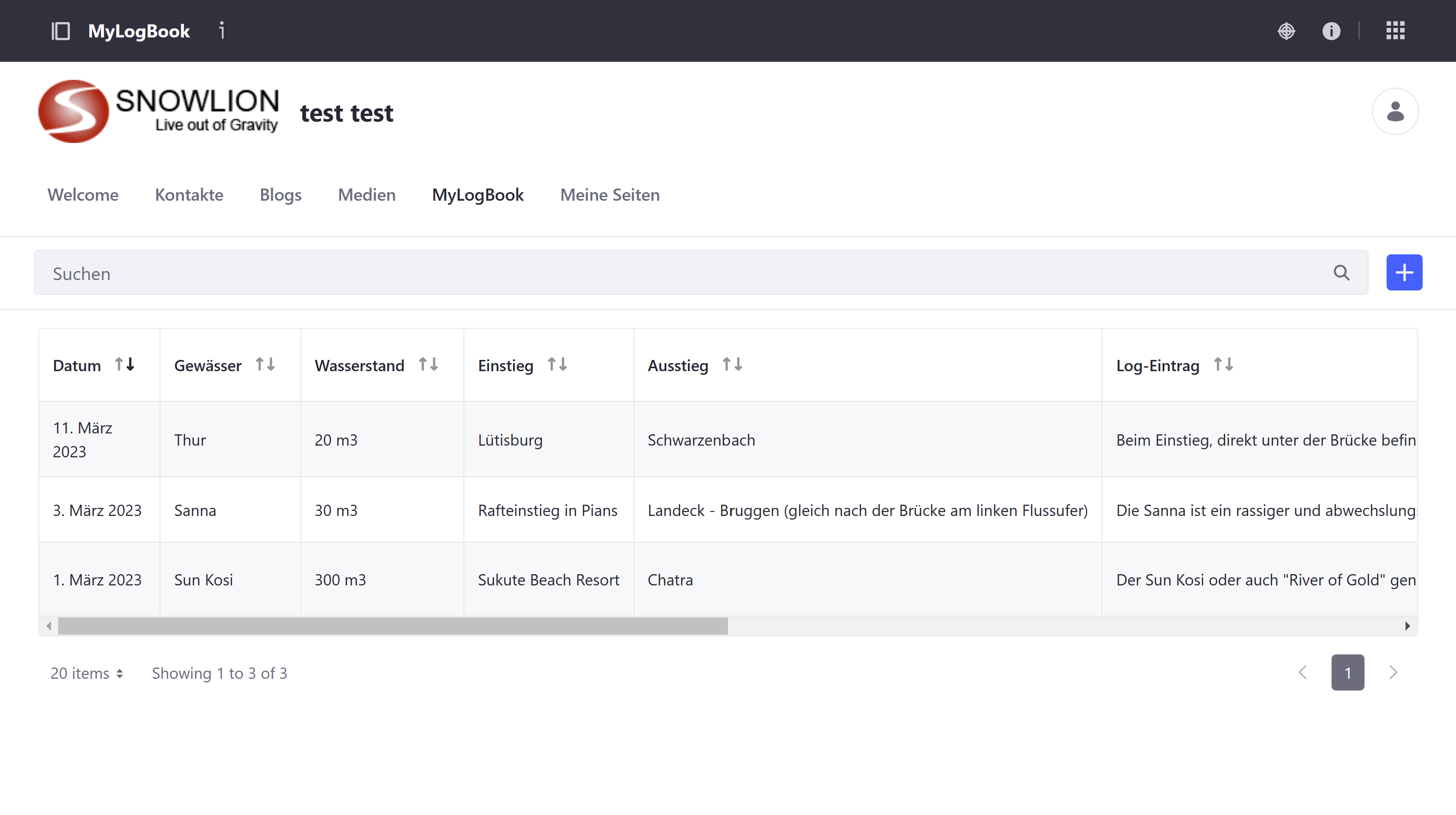The image size is (1456, 815).
Task: Click the add new entry button
Action: (x=1404, y=273)
